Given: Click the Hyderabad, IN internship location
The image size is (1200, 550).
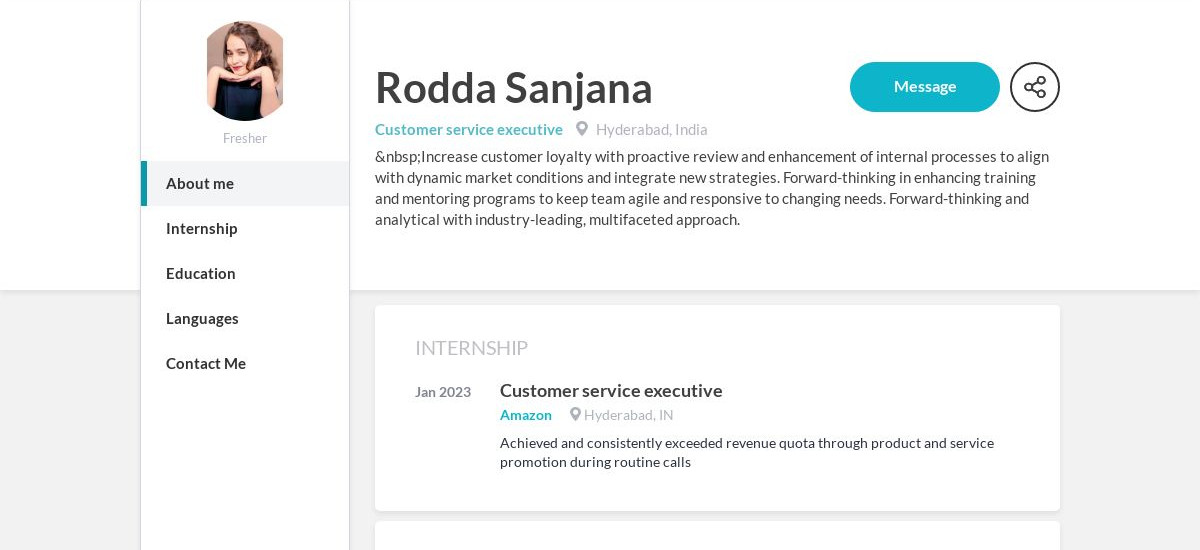Looking at the screenshot, I should click(629, 415).
